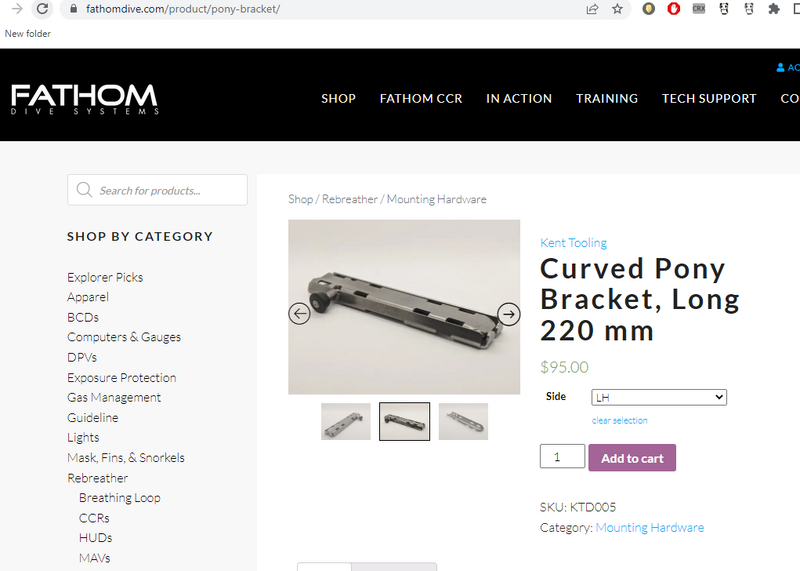The image size is (800, 571).
Task: Click the search magnifier icon
Action: coord(84,190)
